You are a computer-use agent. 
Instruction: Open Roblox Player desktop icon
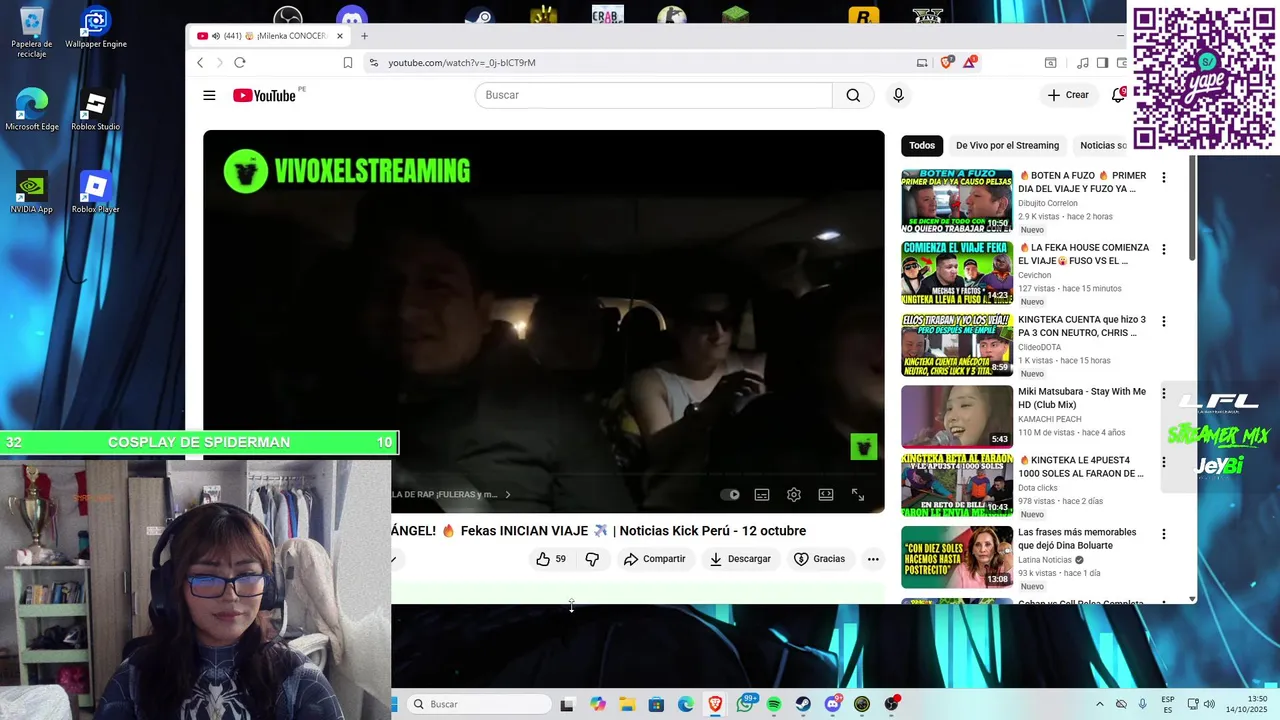click(x=96, y=193)
